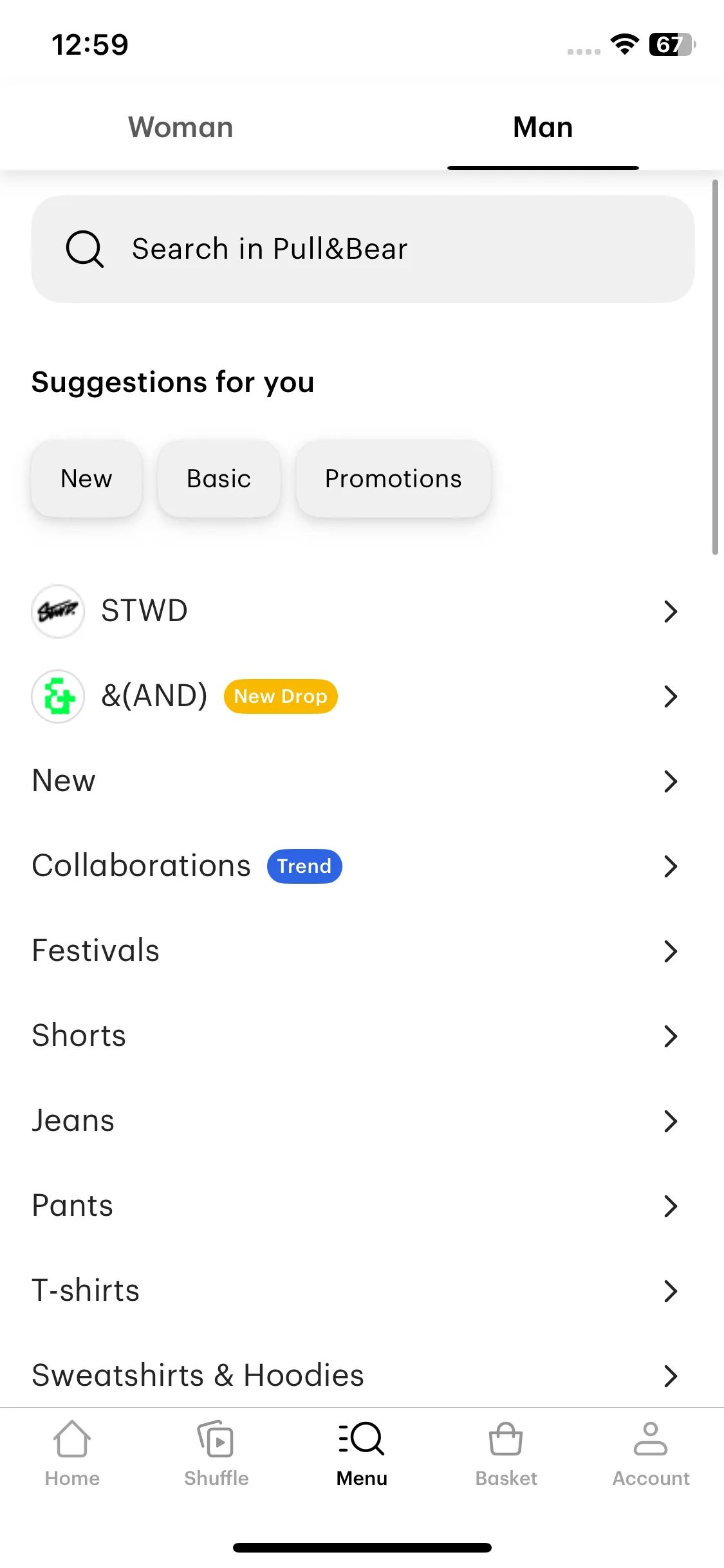The height and width of the screenshot is (1568, 724).
Task: Open Collaborations with Trend badge
Action: click(362, 866)
